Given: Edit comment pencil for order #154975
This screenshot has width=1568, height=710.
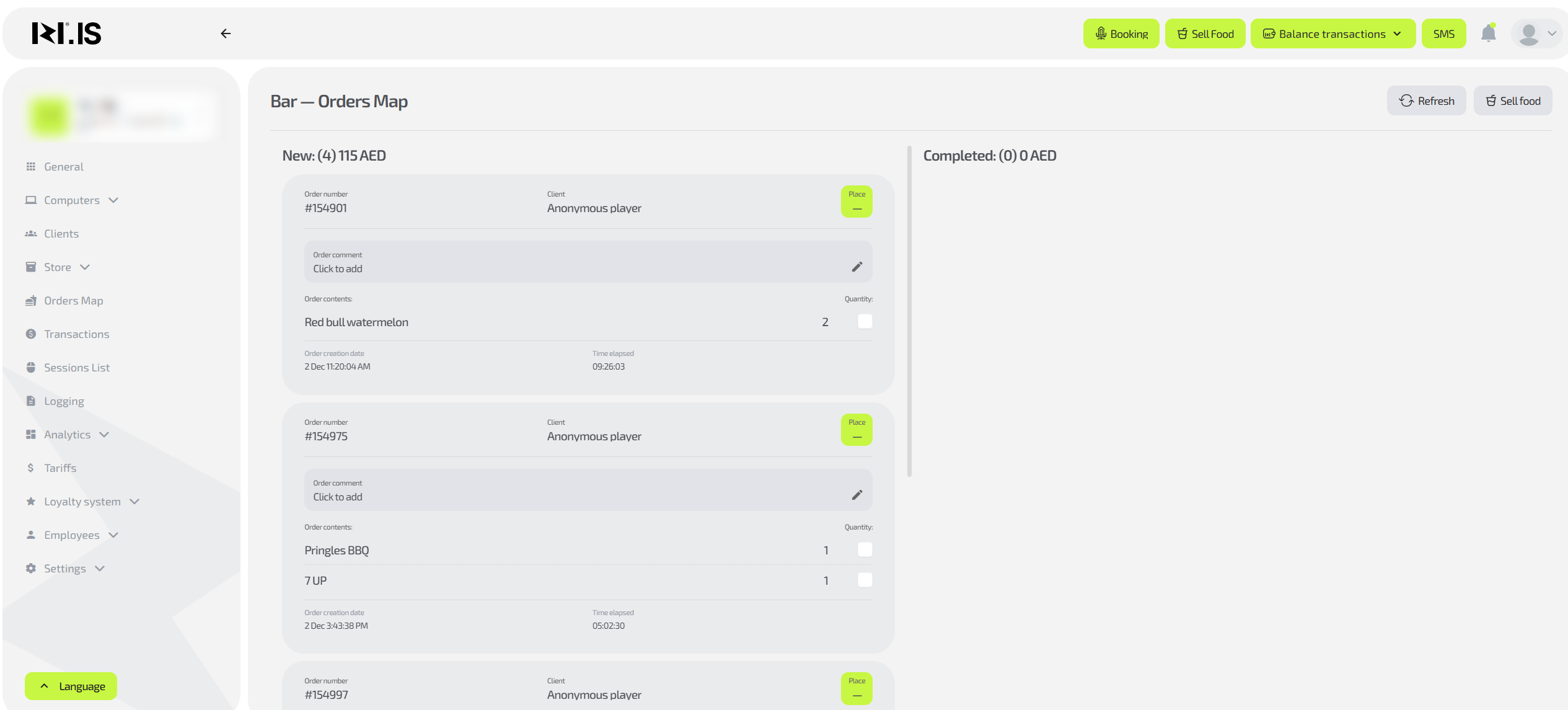Looking at the screenshot, I should coord(857,495).
